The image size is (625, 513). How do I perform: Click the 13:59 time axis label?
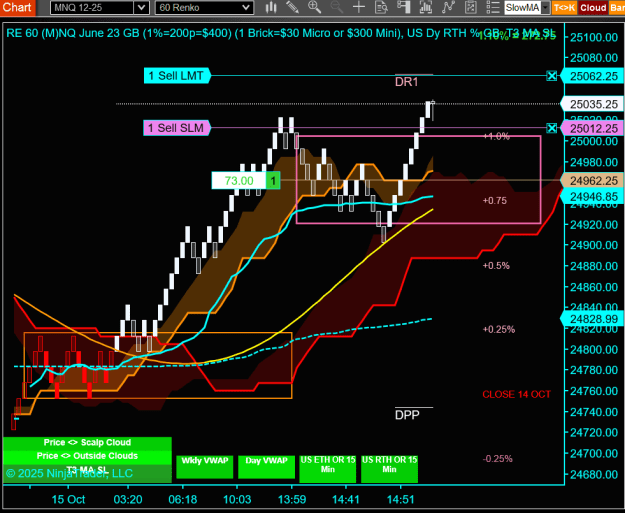click(x=292, y=499)
